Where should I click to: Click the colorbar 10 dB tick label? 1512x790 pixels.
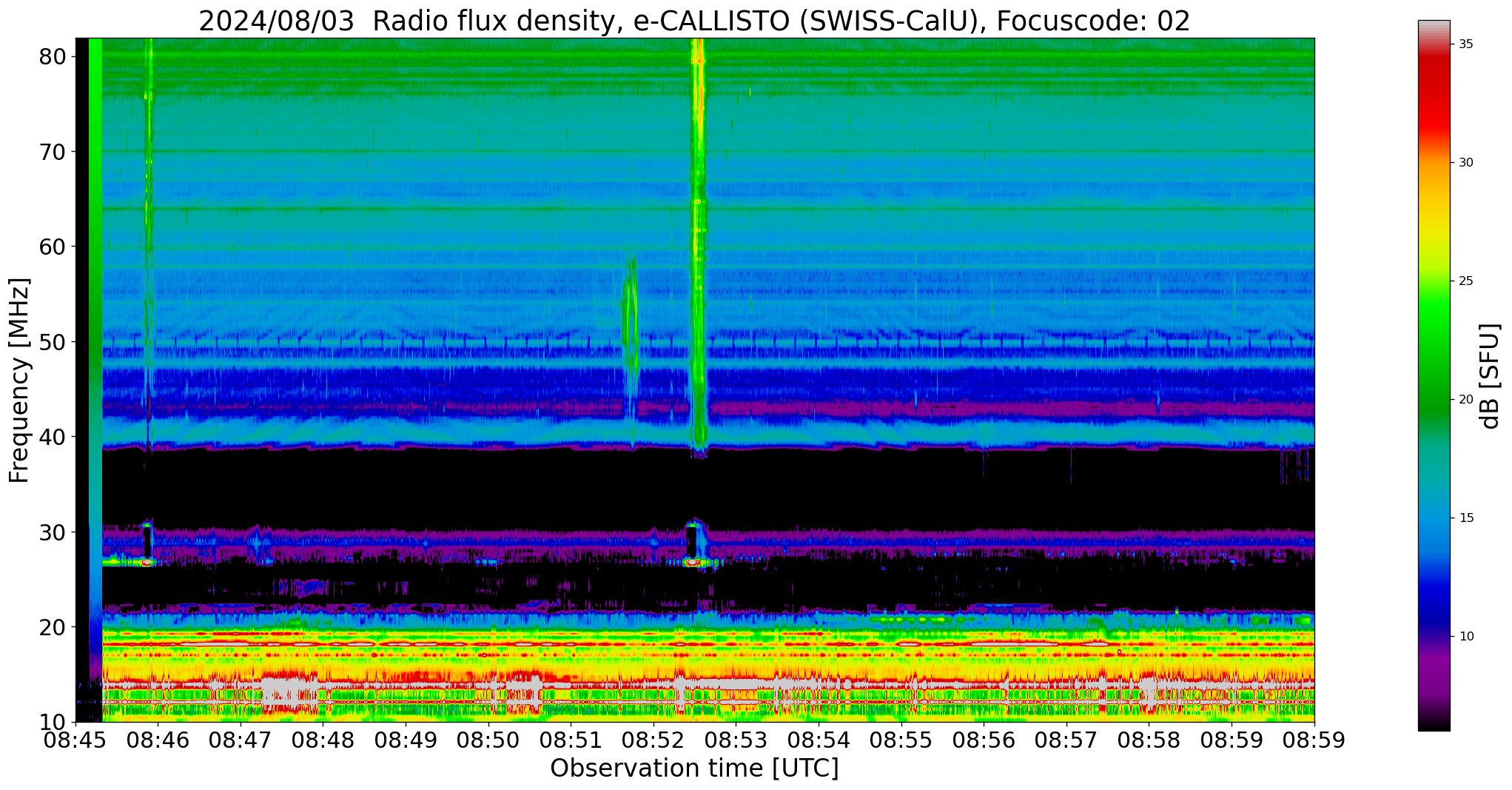(1465, 637)
